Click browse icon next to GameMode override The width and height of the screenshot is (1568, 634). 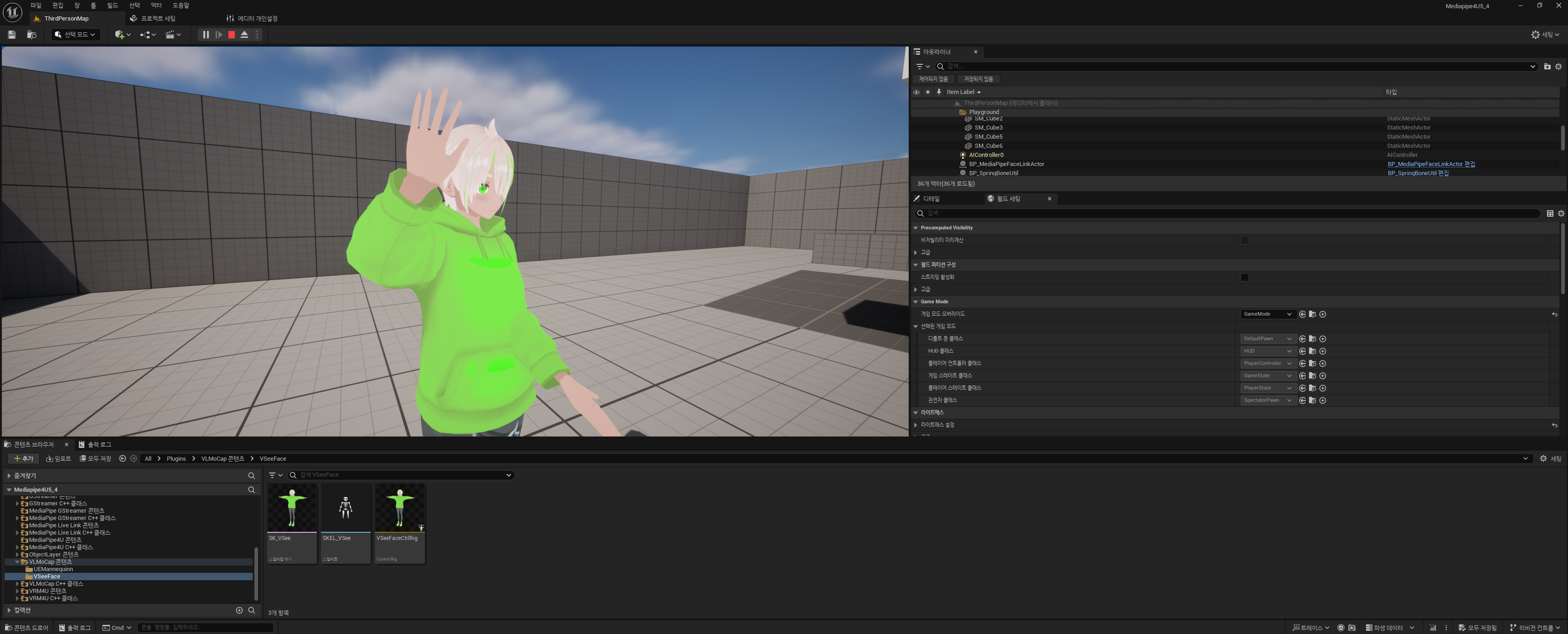(1312, 314)
